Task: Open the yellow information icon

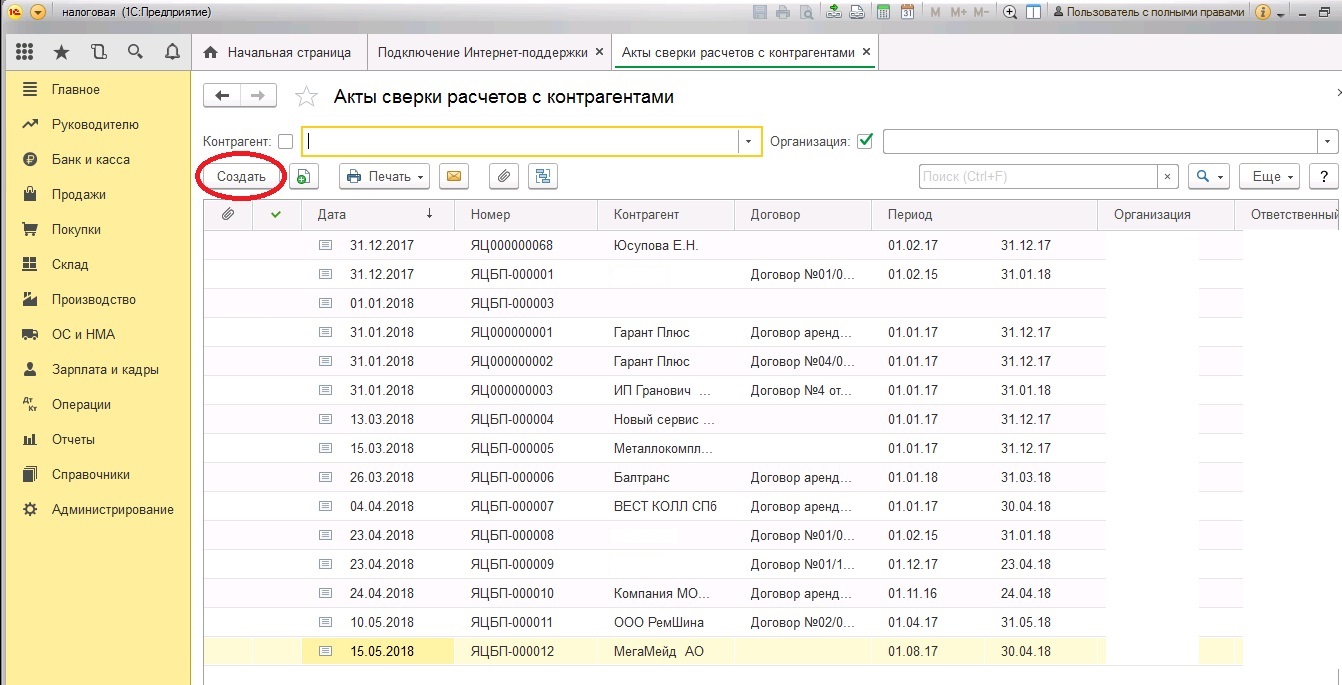Action: [1263, 12]
